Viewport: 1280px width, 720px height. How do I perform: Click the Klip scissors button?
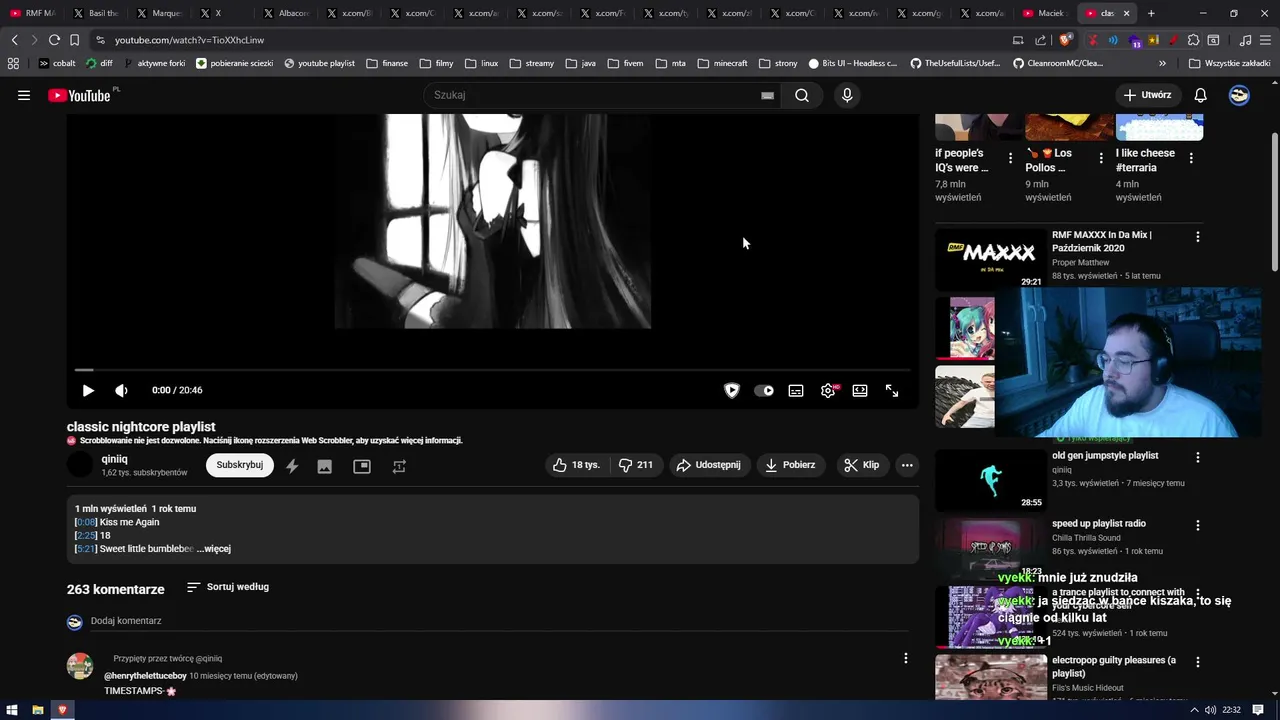(x=861, y=465)
